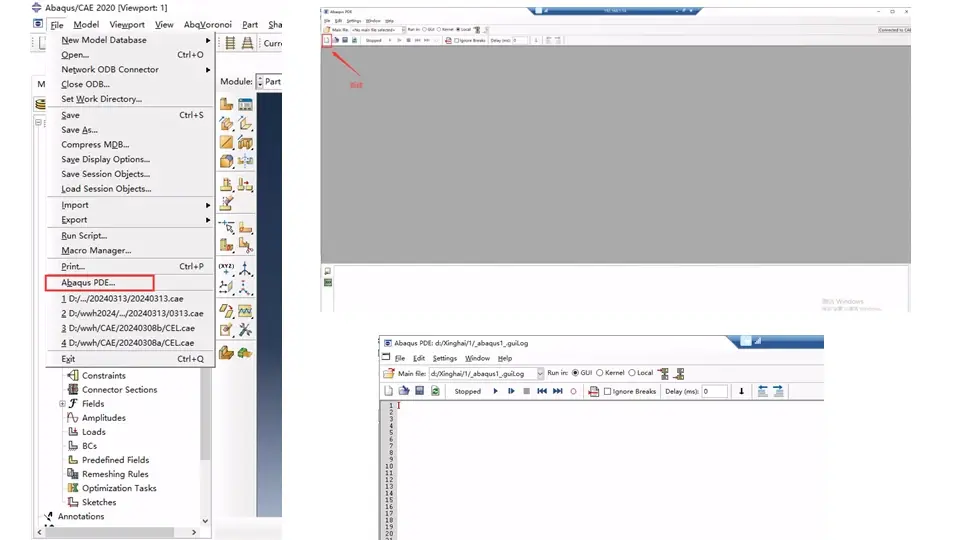Select the Kernel radio button
960x540 pixels.
(600, 373)
